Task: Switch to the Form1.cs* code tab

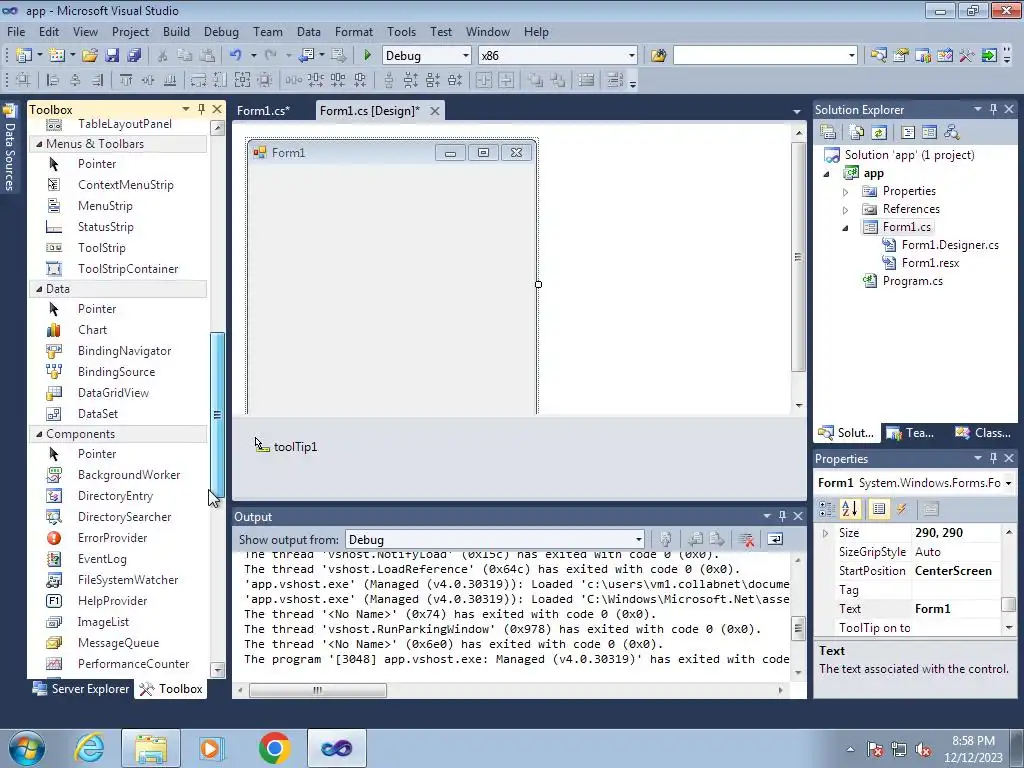Action: 263,110
